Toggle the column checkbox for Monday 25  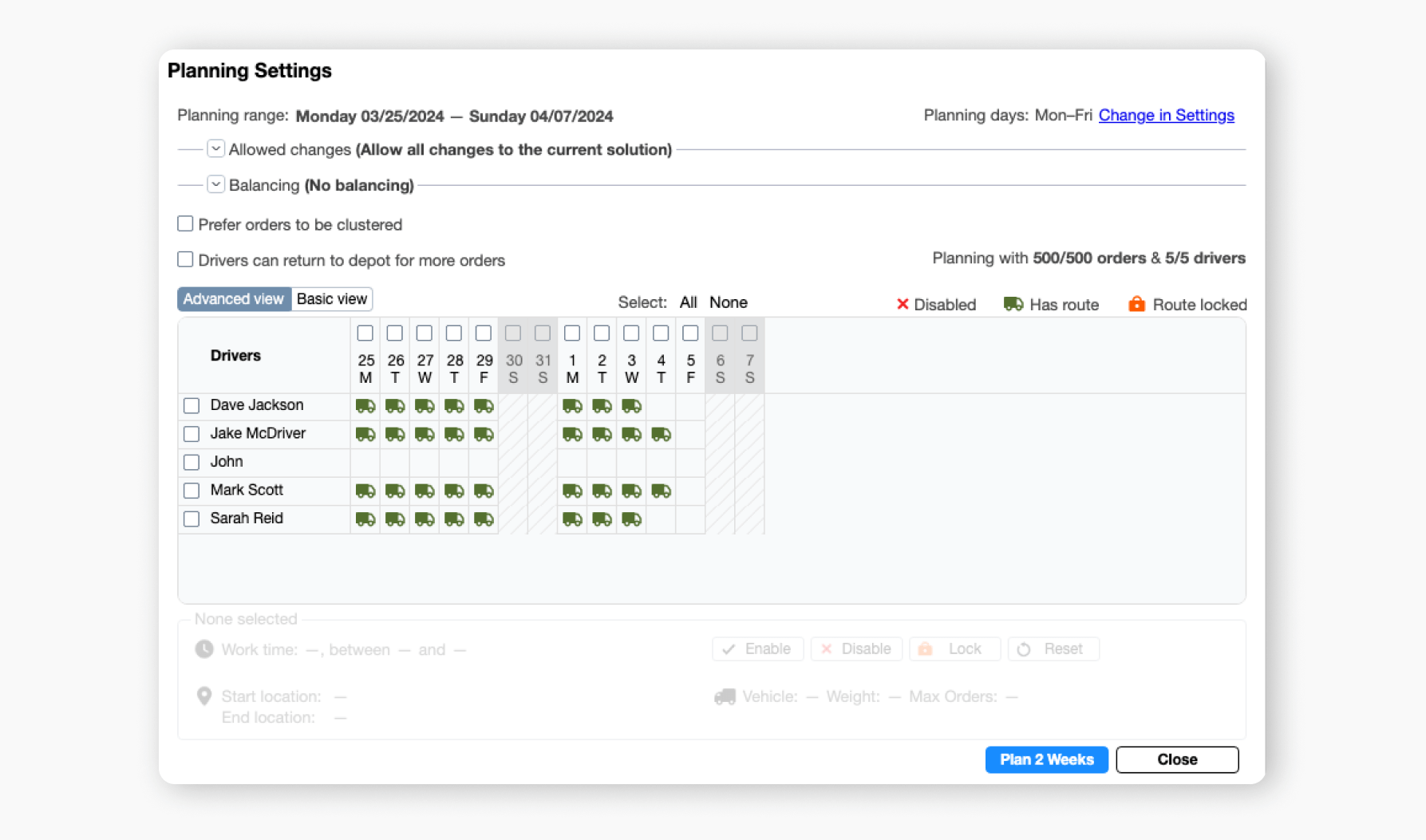[365, 333]
